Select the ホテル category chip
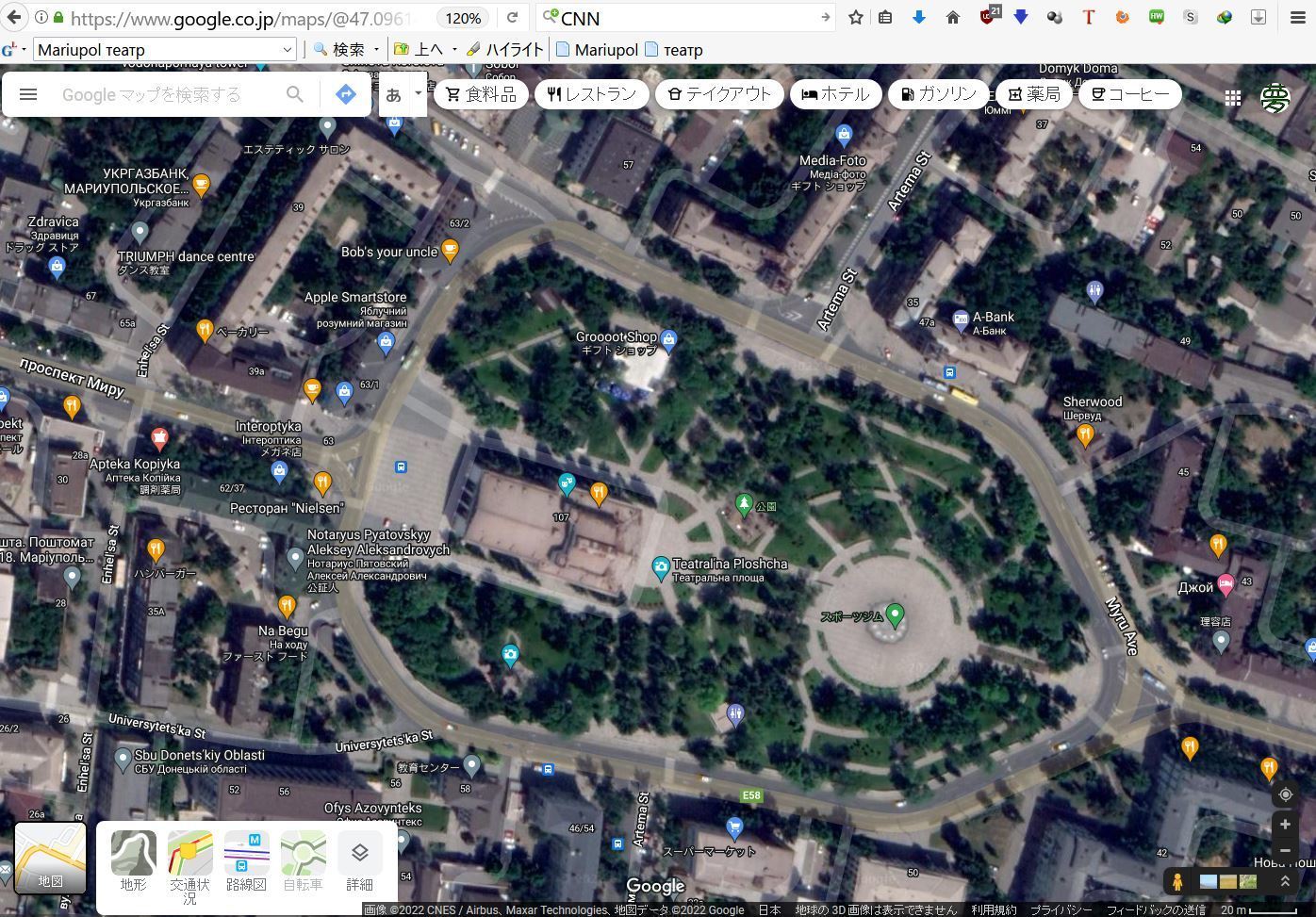This screenshot has height=917, width=1316. click(x=835, y=94)
